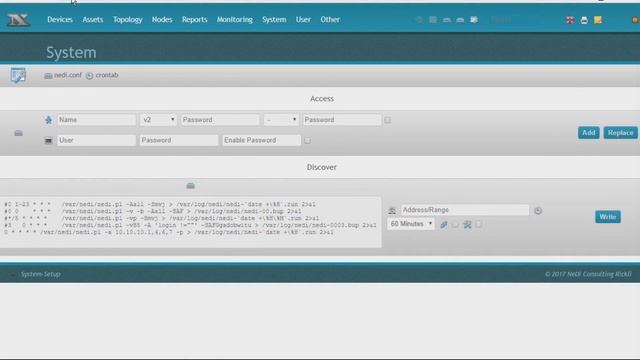This screenshot has height=360, width=640.
Task: Focus the second SNMP Password field
Action: [x=342, y=120]
